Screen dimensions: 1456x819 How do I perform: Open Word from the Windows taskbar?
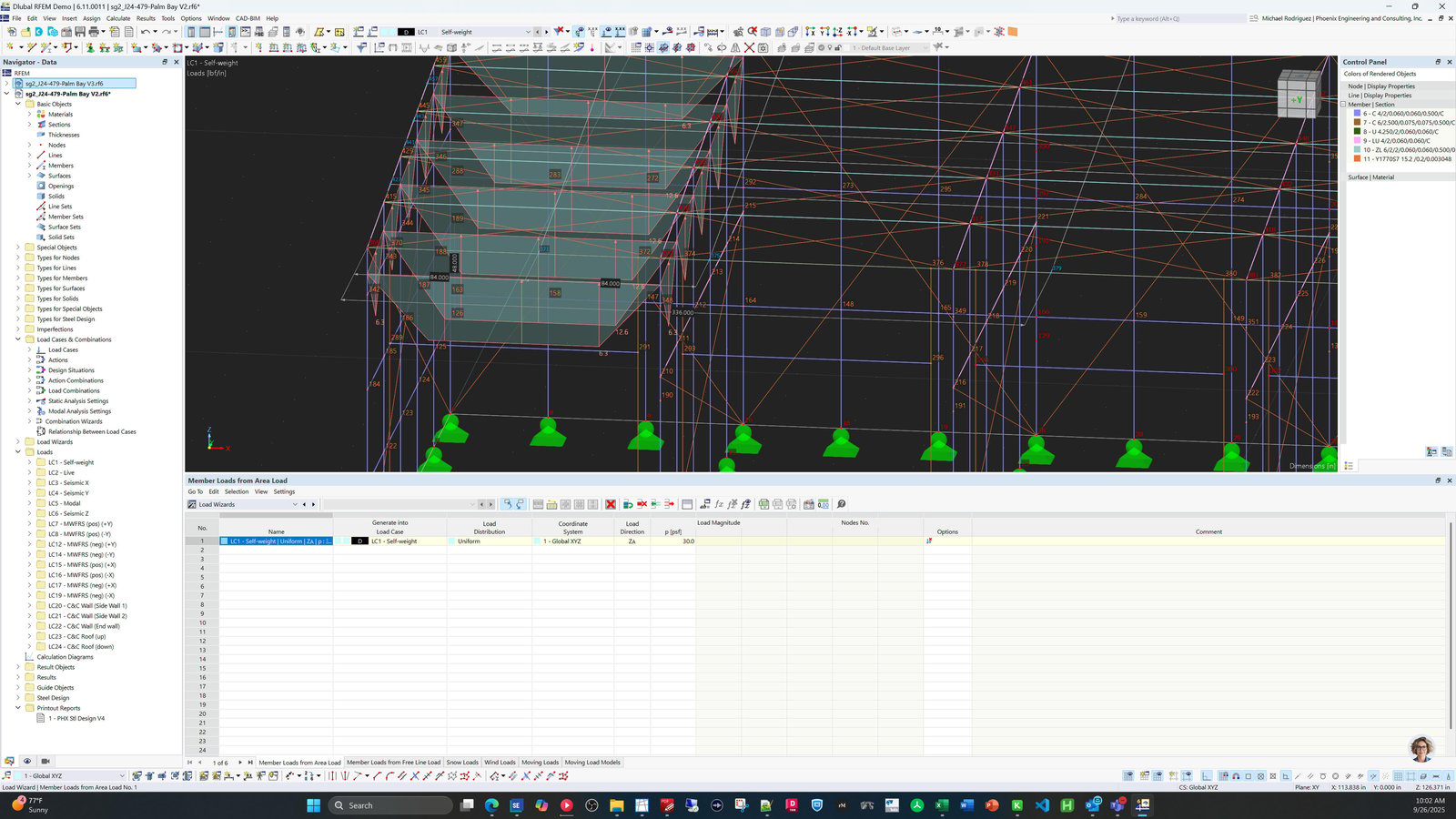click(x=966, y=805)
